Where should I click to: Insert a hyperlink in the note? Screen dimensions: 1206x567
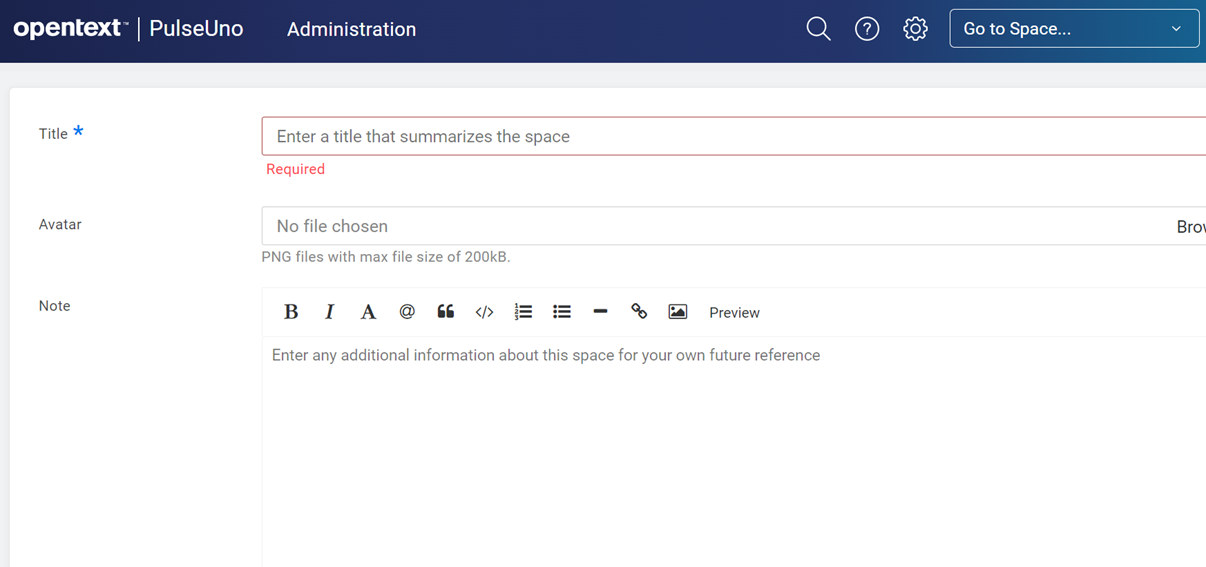point(639,312)
